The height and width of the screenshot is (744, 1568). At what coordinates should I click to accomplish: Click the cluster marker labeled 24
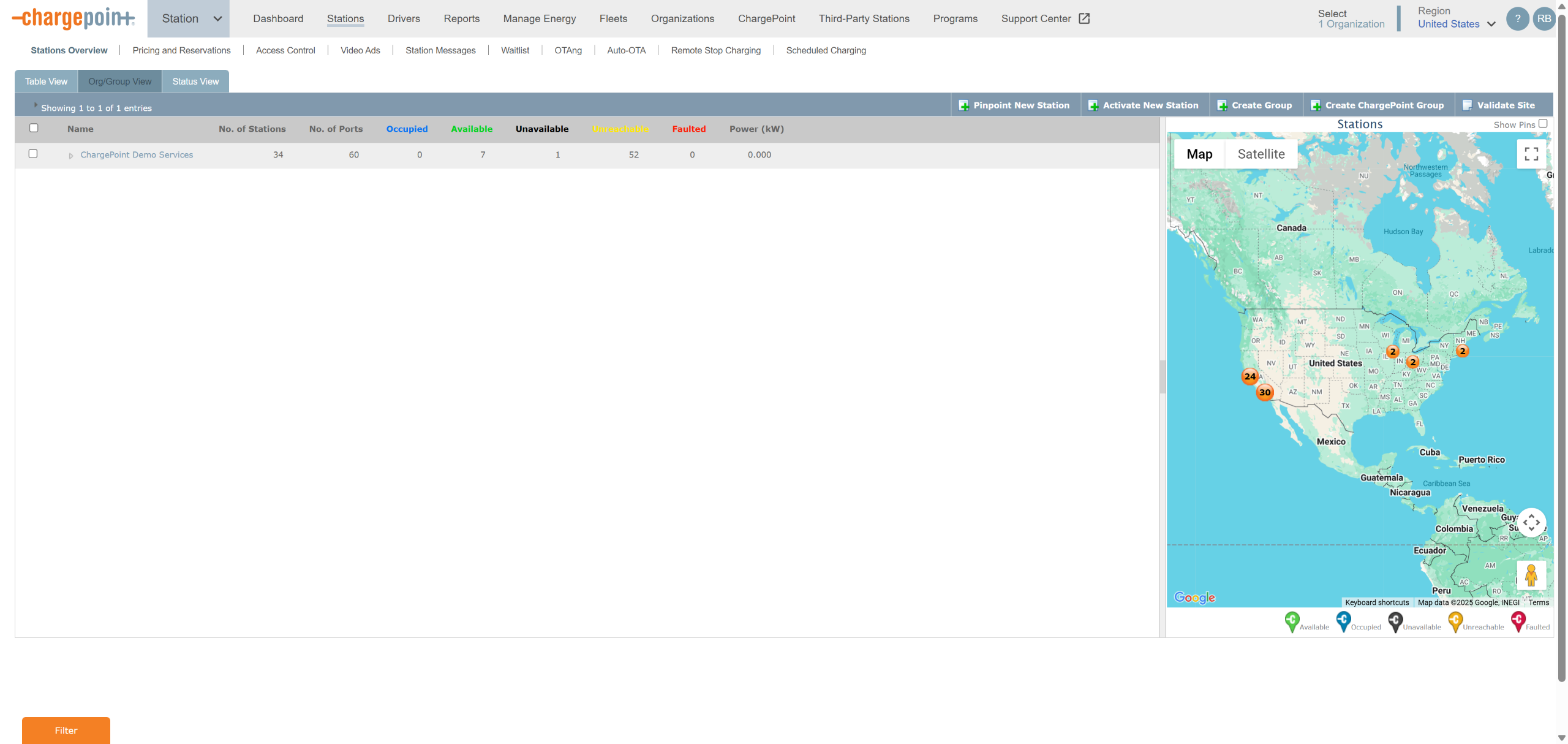[x=1250, y=376]
